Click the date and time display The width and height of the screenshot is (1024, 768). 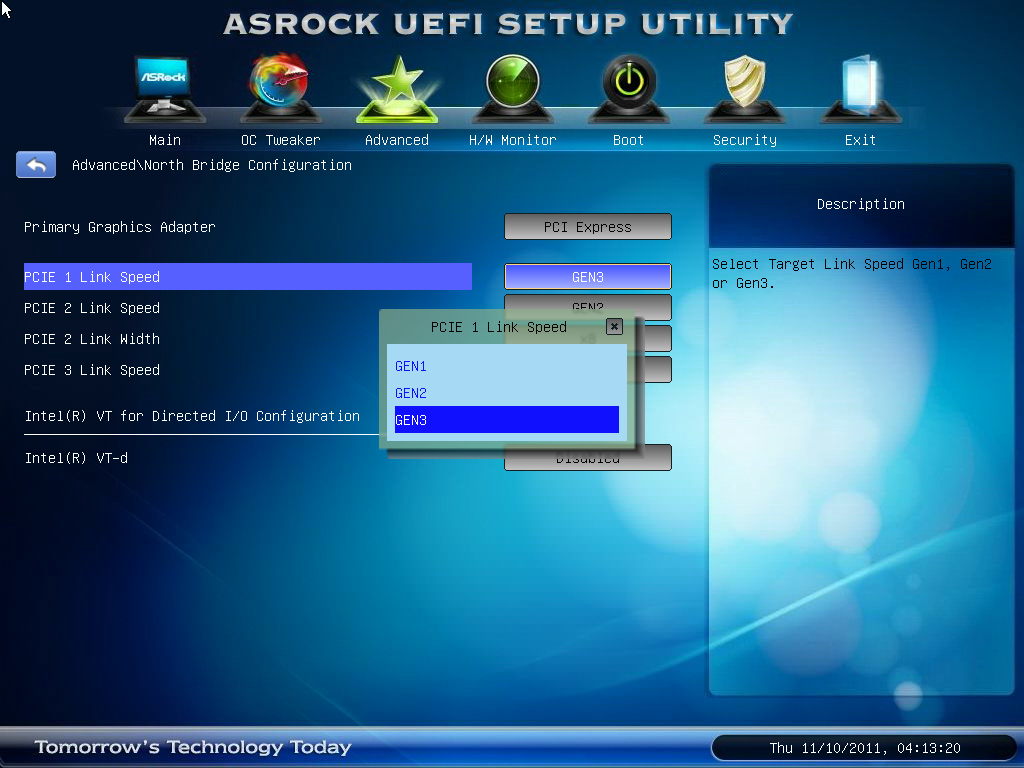(x=865, y=748)
